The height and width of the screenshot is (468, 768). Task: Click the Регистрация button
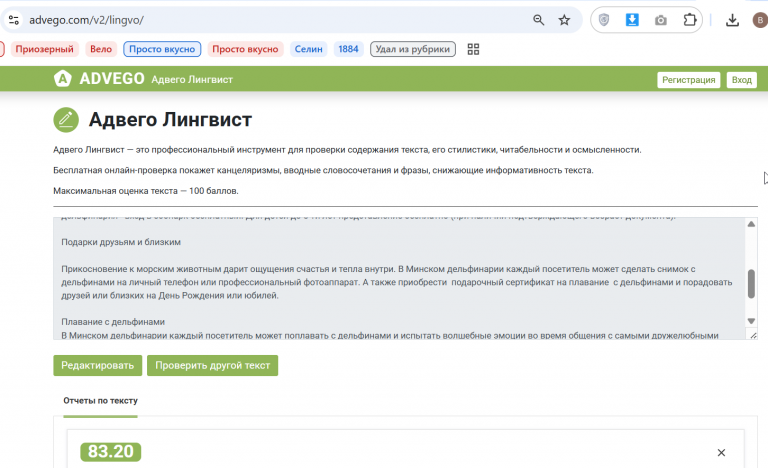pyautogui.click(x=689, y=80)
